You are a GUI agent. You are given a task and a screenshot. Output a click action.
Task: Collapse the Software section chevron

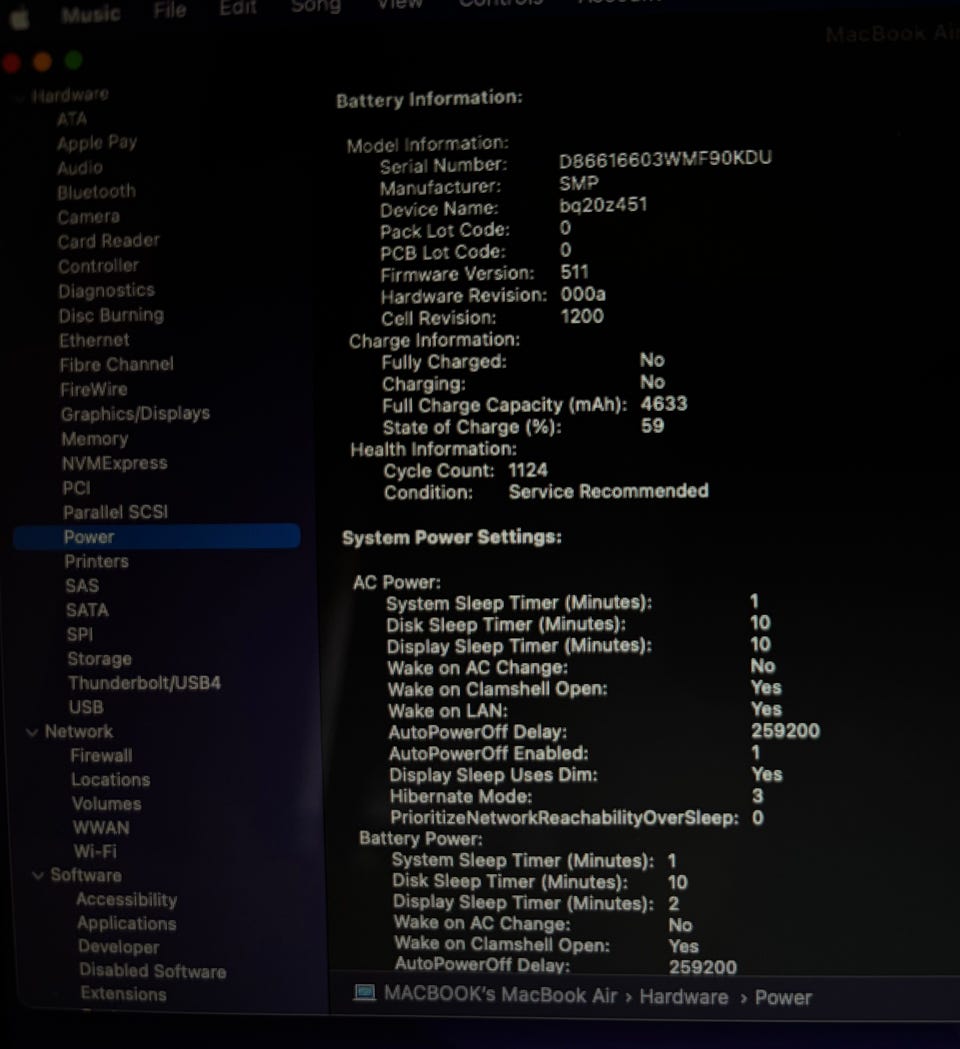pos(38,875)
